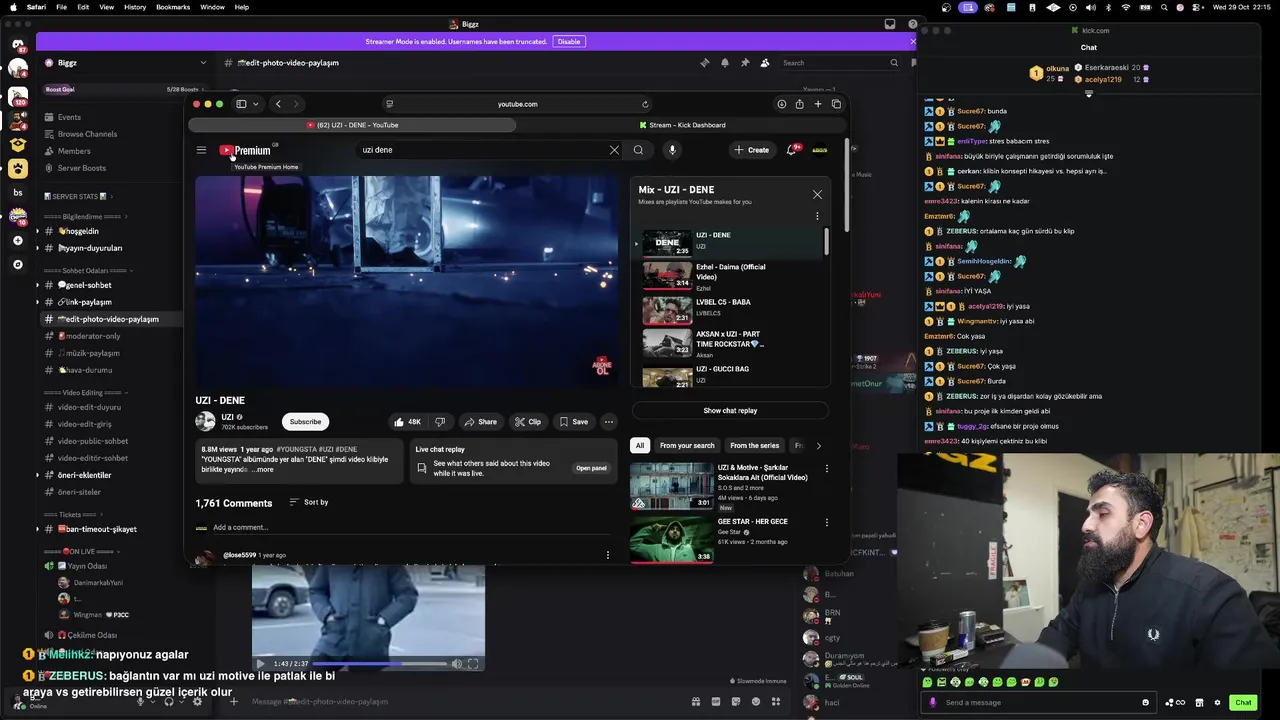Reload the youtube.com page in Safari
This screenshot has width=1280, height=720.
(645, 104)
